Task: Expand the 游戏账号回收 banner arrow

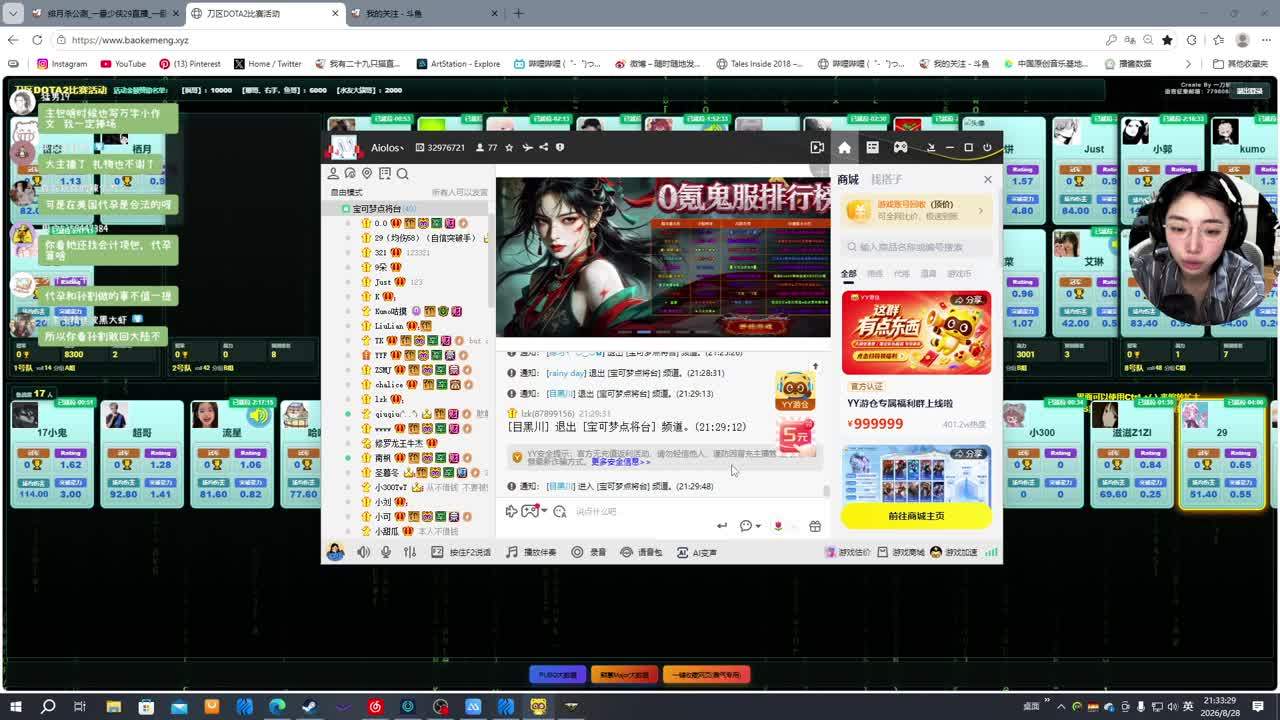Action: [980, 210]
